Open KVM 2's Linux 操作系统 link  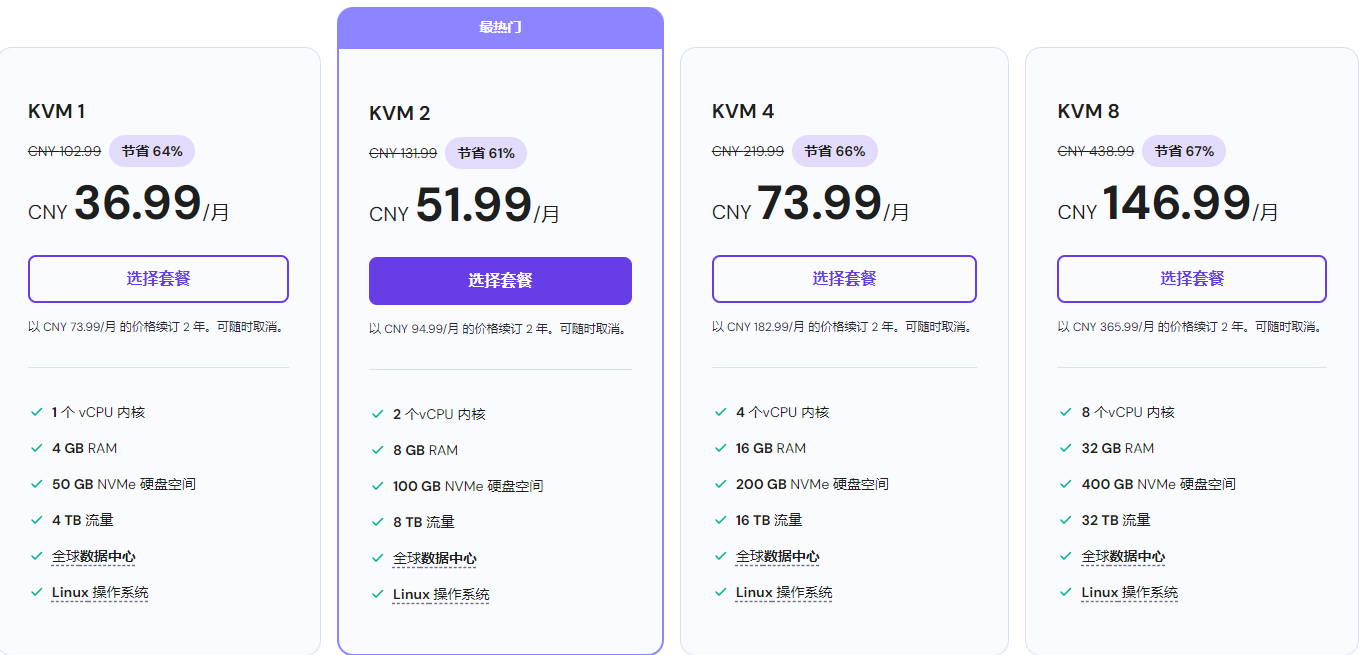tap(441, 595)
